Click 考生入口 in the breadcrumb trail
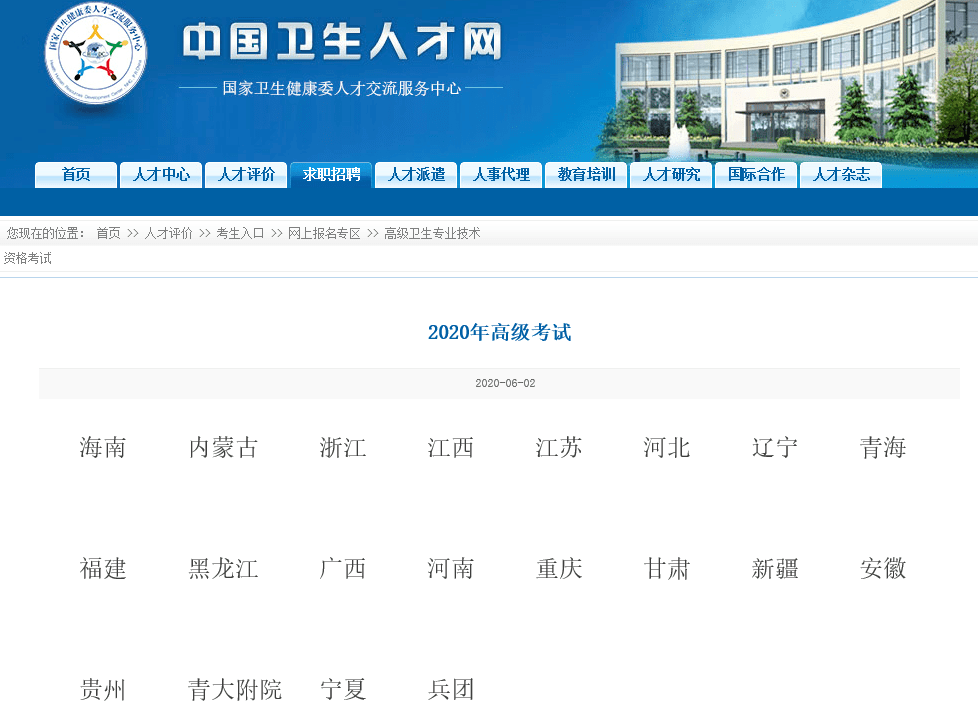This screenshot has width=978, height=719. tap(240, 233)
